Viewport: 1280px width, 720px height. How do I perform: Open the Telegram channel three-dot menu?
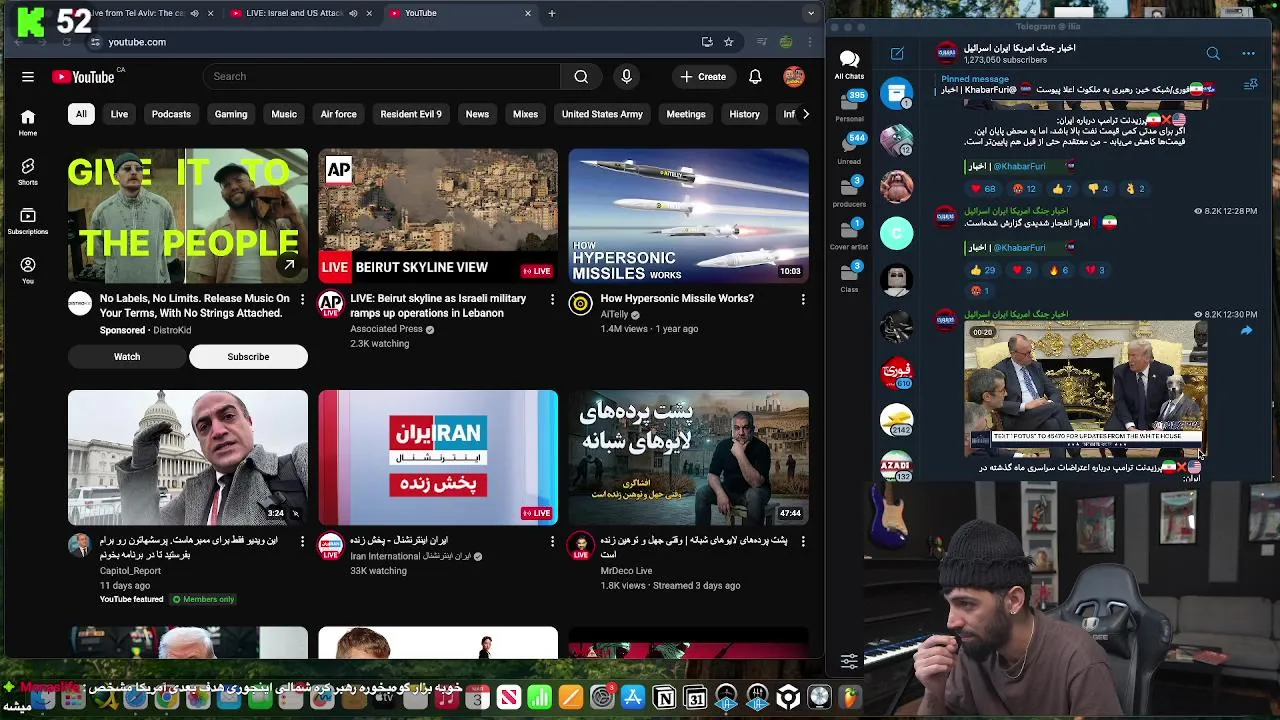1248,53
